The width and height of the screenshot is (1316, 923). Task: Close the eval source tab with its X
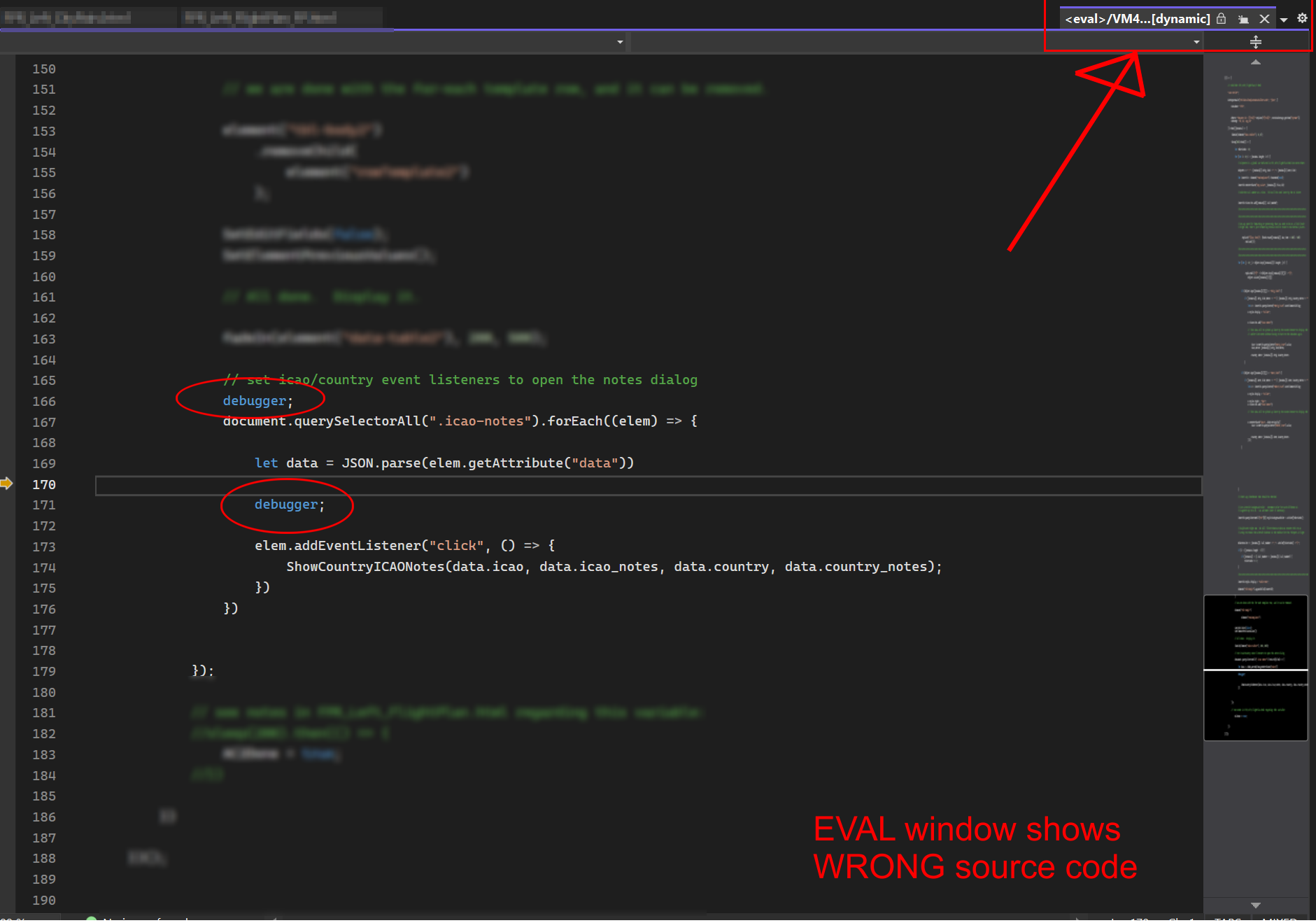pyautogui.click(x=1264, y=19)
